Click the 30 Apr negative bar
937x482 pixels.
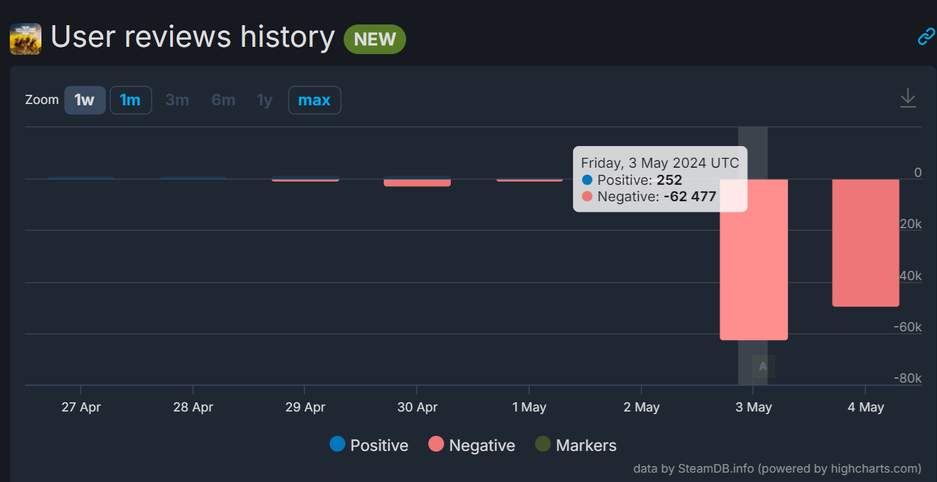[417, 183]
